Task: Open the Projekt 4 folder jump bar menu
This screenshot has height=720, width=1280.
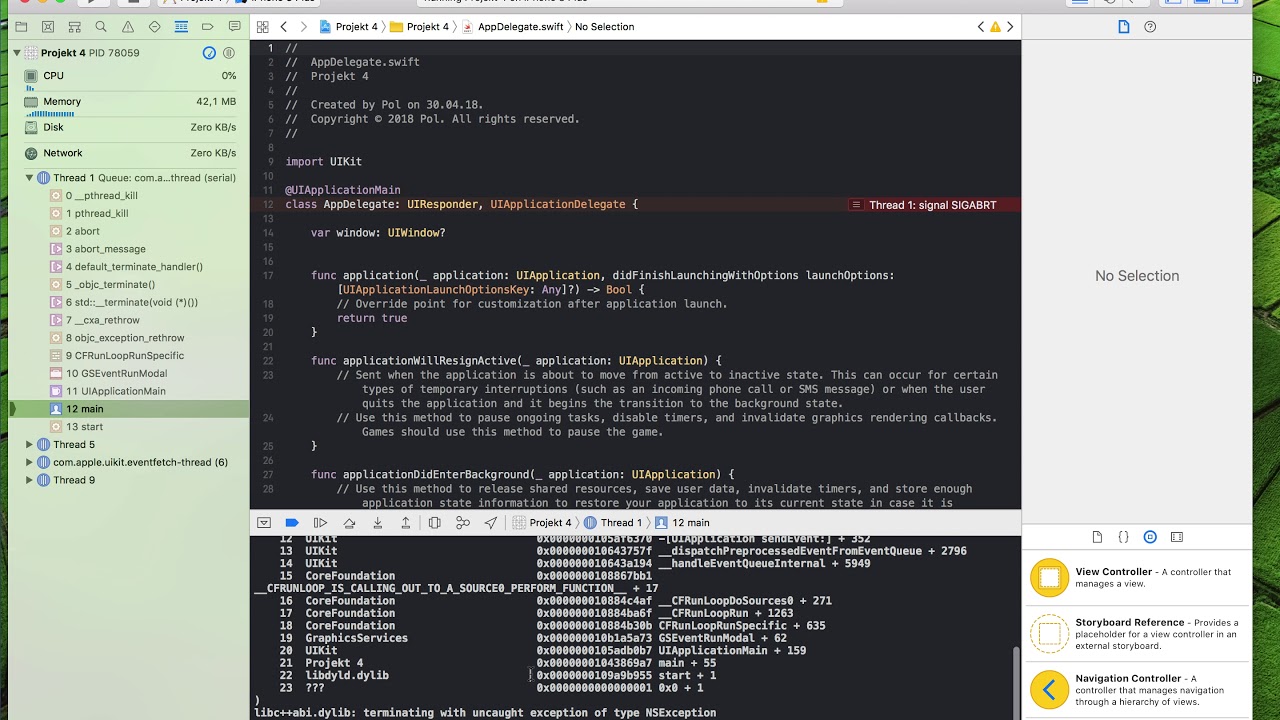Action: 419,27
